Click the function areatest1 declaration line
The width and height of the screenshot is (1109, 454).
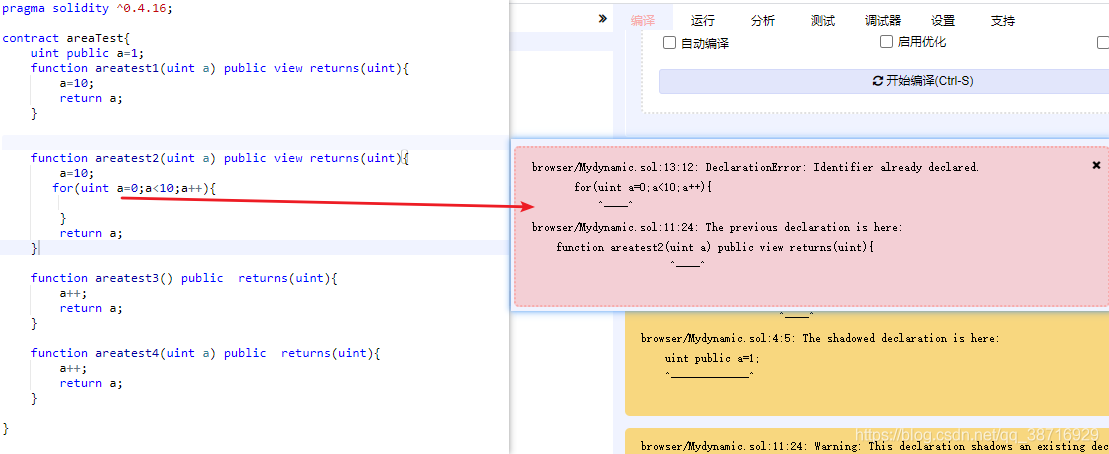click(x=220, y=68)
